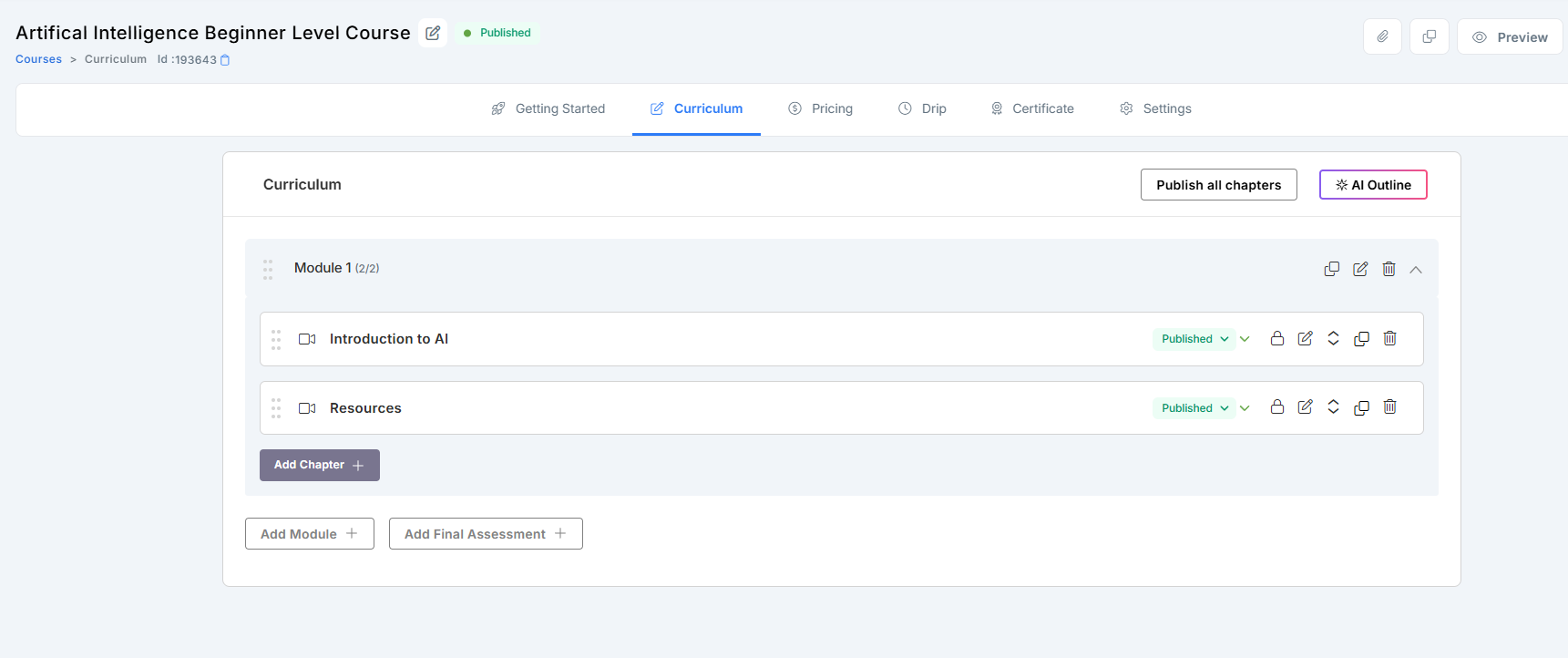Click the attachment paperclip icon
The image size is (1568, 658).
[1382, 37]
